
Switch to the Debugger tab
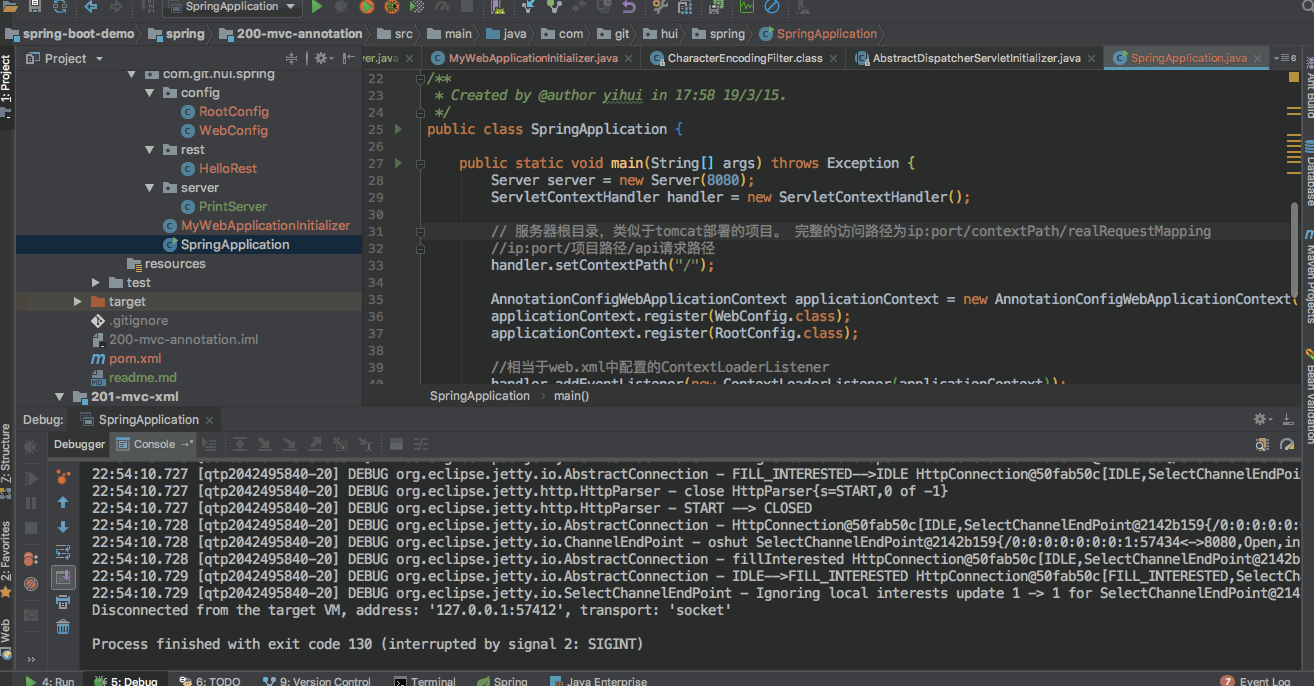pos(79,444)
